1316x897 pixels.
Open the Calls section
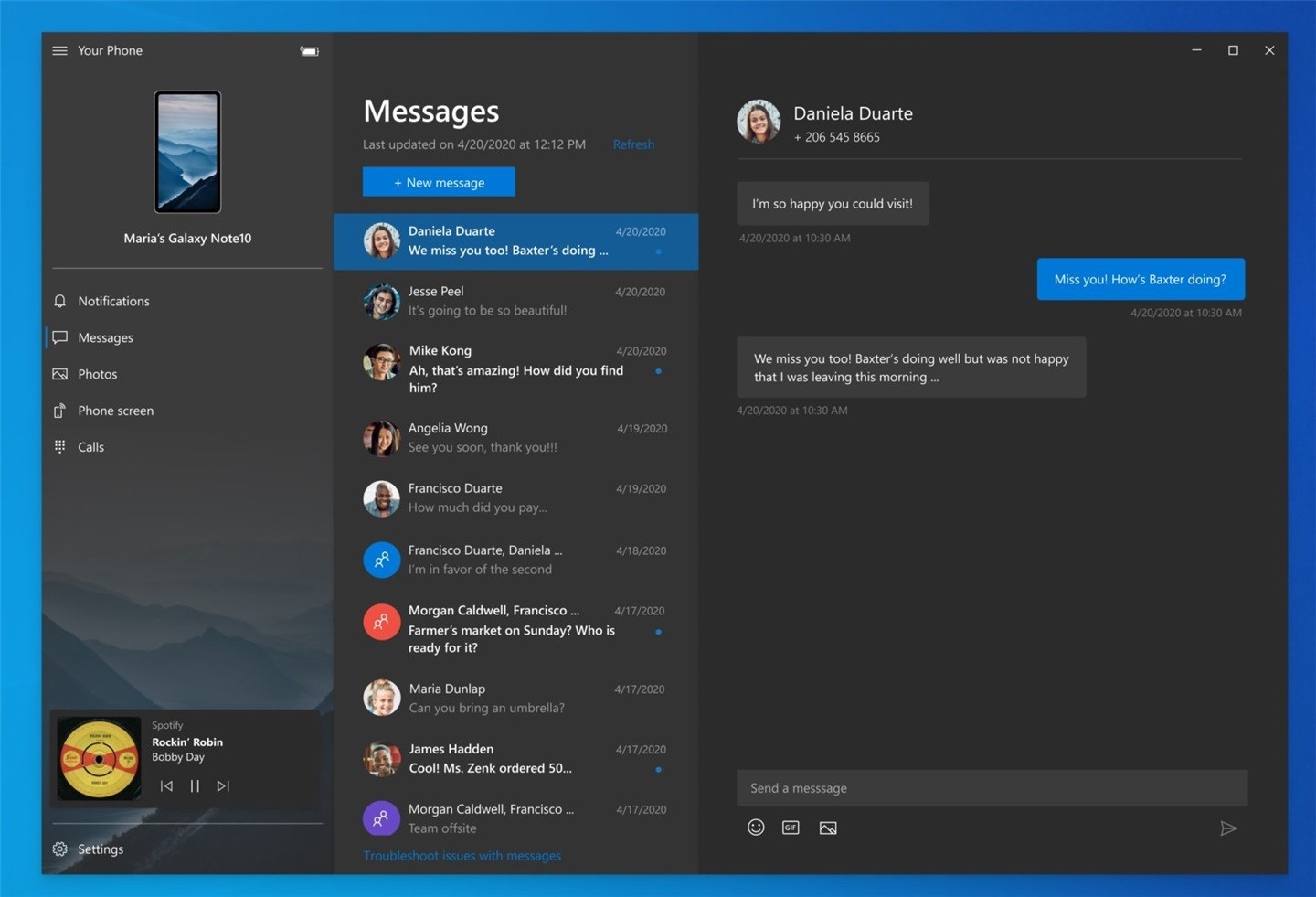(90, 447)
